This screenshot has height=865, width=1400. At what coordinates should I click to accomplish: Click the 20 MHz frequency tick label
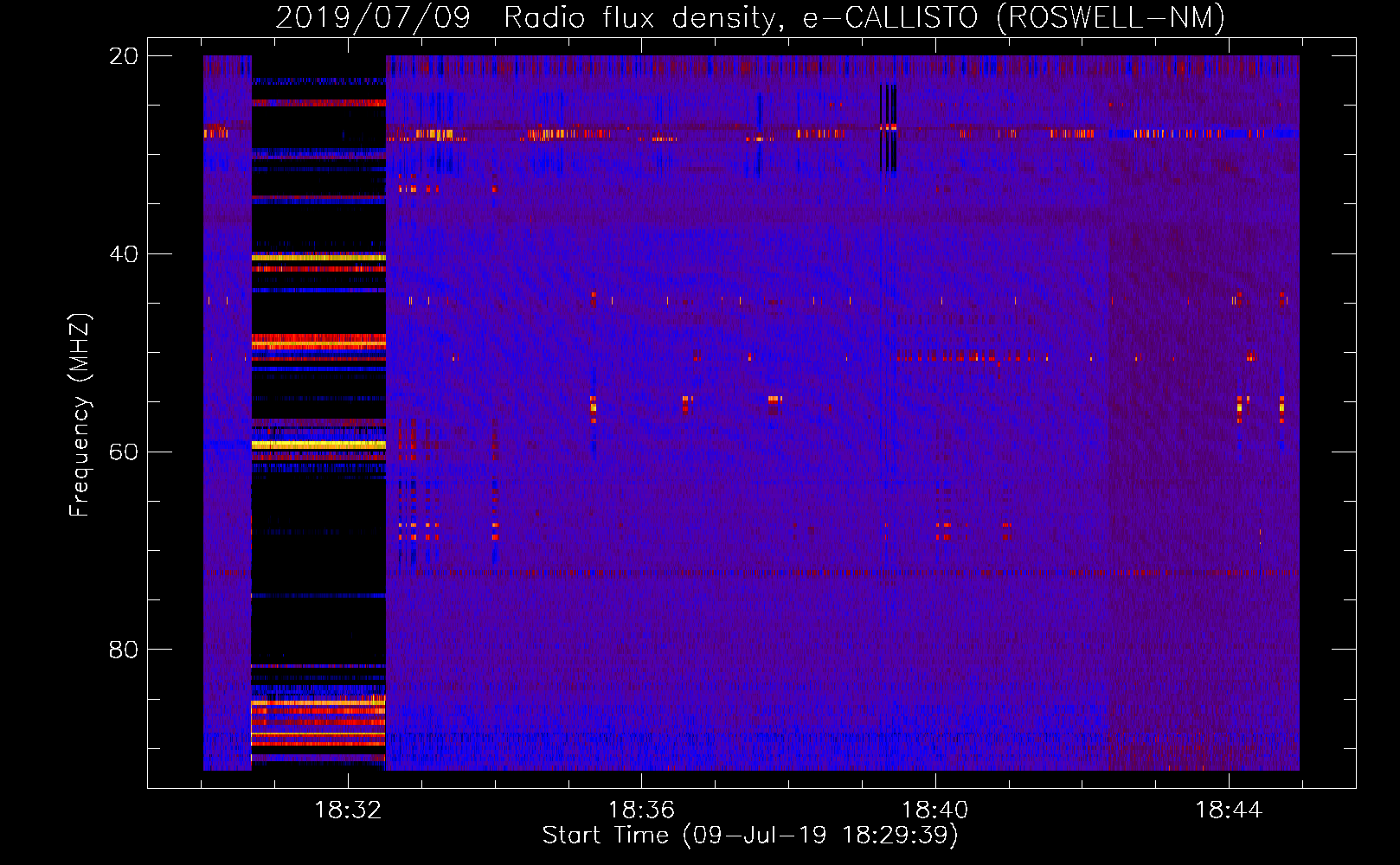(123, 56)
